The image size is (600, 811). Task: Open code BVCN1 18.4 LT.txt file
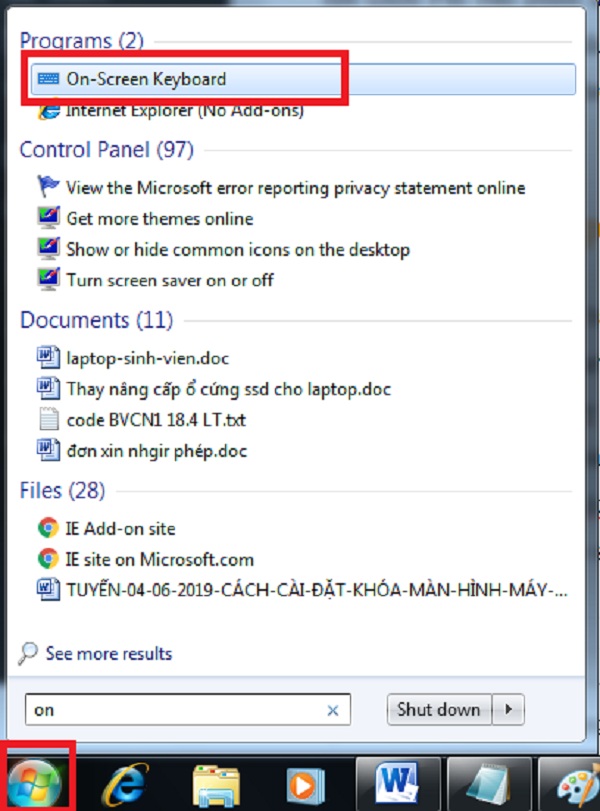(x=156, y=420)
